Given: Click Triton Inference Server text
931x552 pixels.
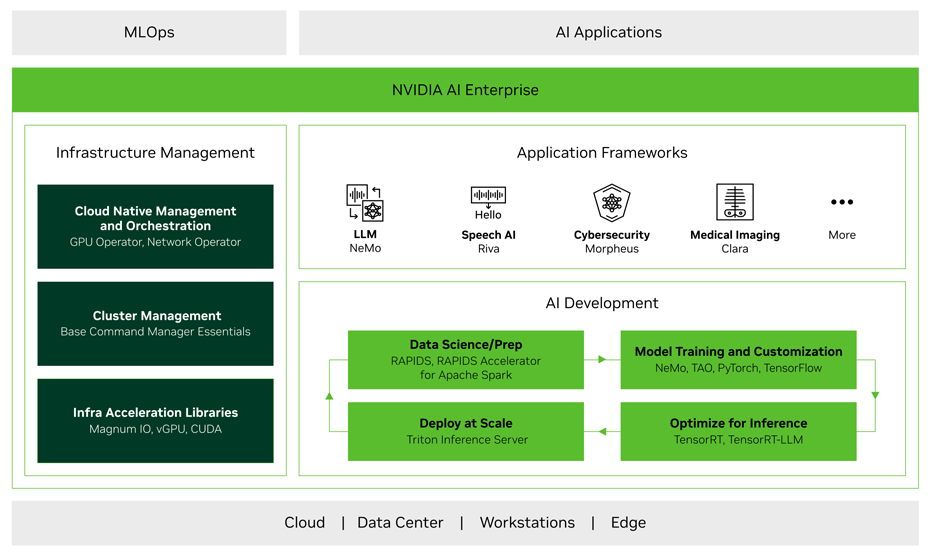Looking at the screenshot, I should point(467,440).
